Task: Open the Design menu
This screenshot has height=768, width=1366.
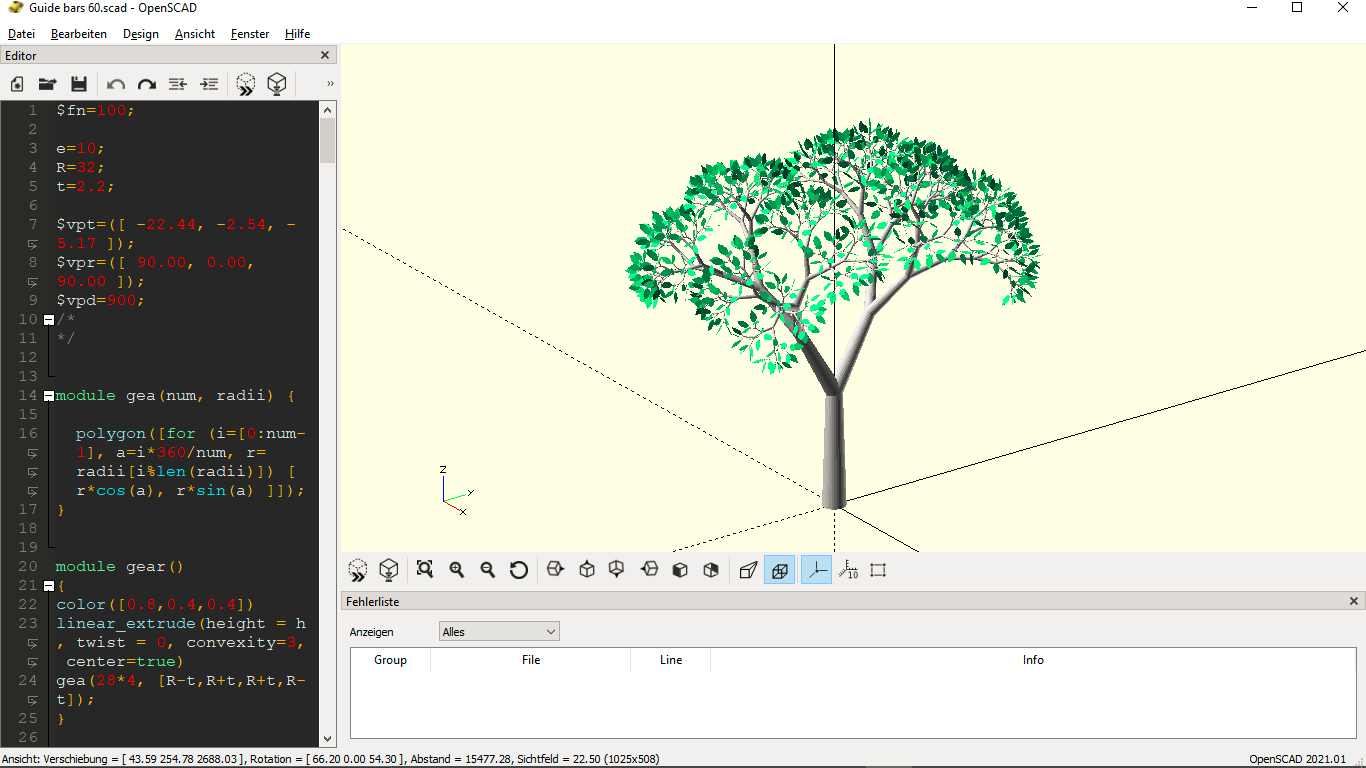Action: click(x=140, y=34)
